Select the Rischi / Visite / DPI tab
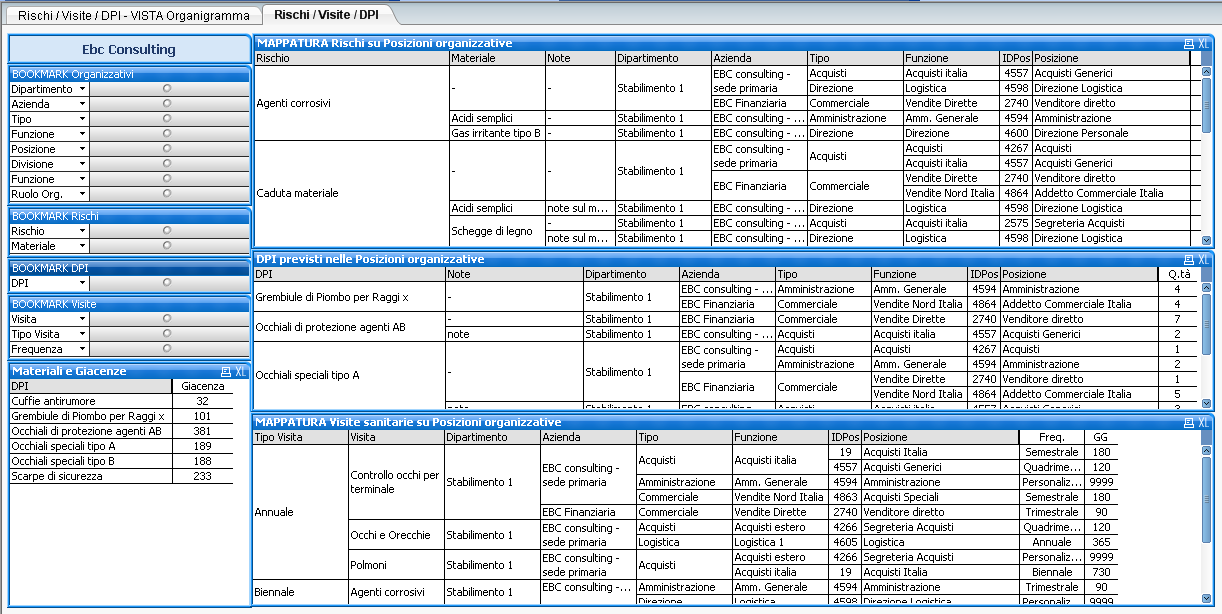The width and height of the screenshot is (1222, 614). (x=329, y=15)
